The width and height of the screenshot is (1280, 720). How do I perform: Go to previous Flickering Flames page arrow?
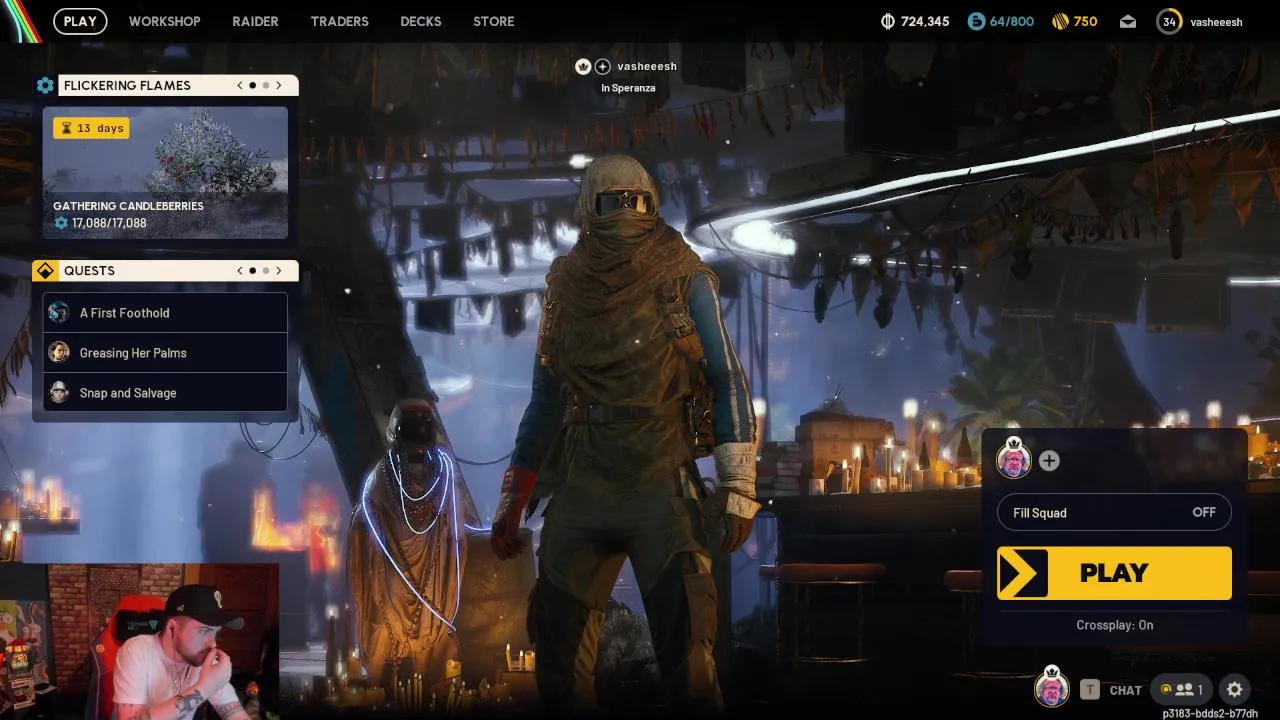(240, 85)
